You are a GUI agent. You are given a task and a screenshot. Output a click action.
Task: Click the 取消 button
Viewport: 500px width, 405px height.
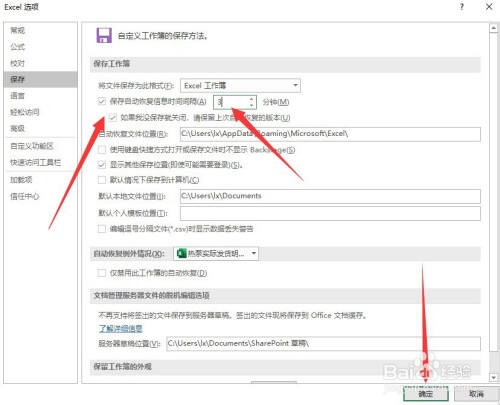476,394
